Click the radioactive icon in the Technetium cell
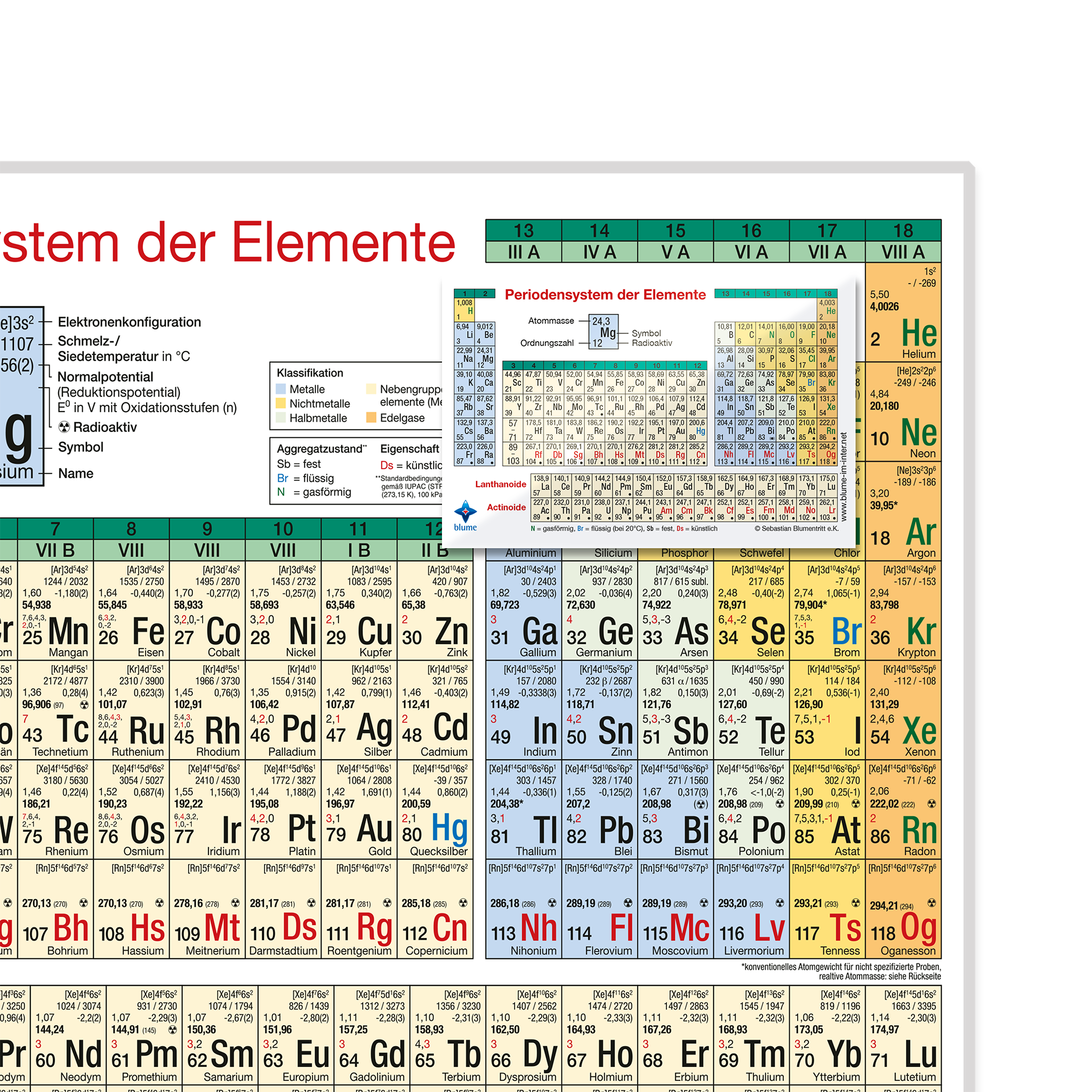This screenshot has width=1092, height=1092. point(84,705)
